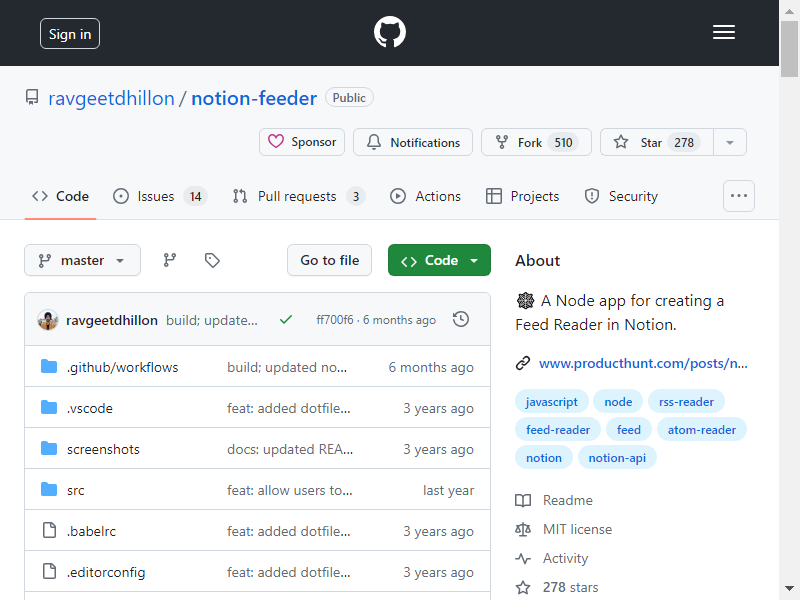Open the .vscode folder

(90, 408)
